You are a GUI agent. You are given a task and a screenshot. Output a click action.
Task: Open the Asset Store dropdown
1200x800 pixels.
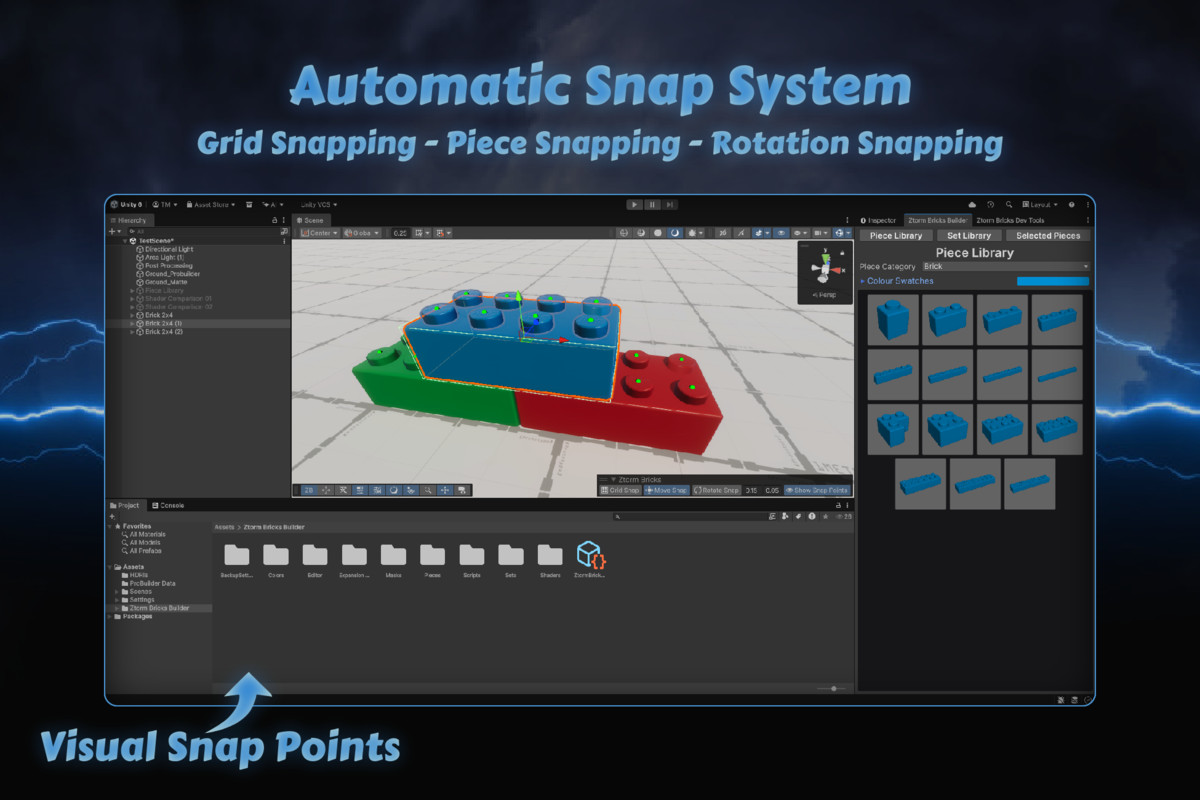tap(211, 204)
